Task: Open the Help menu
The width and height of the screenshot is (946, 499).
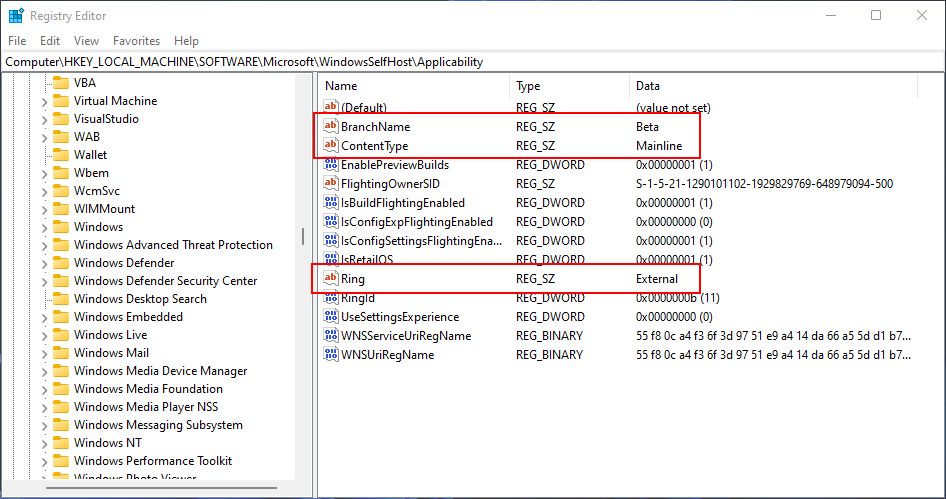Action: [x=186, y=40]
